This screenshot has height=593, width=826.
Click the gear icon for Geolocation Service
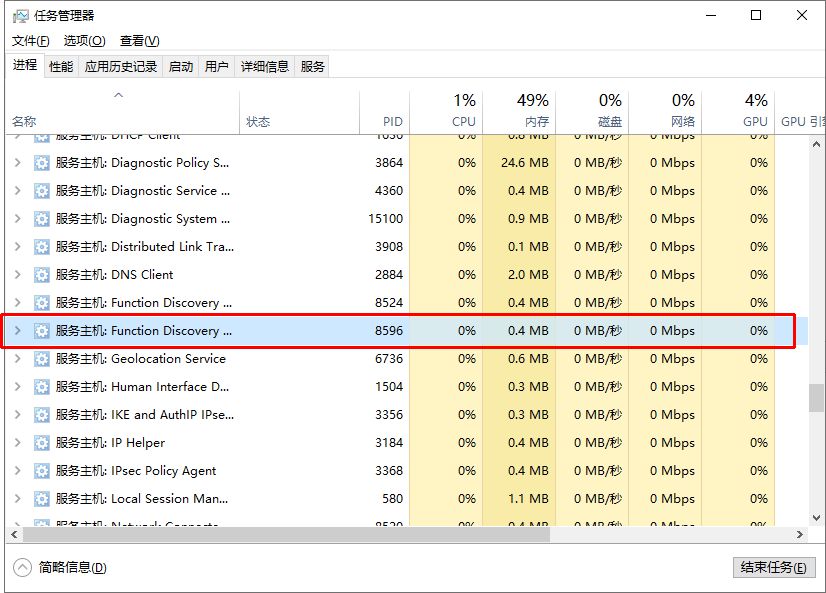coord(42,359)
